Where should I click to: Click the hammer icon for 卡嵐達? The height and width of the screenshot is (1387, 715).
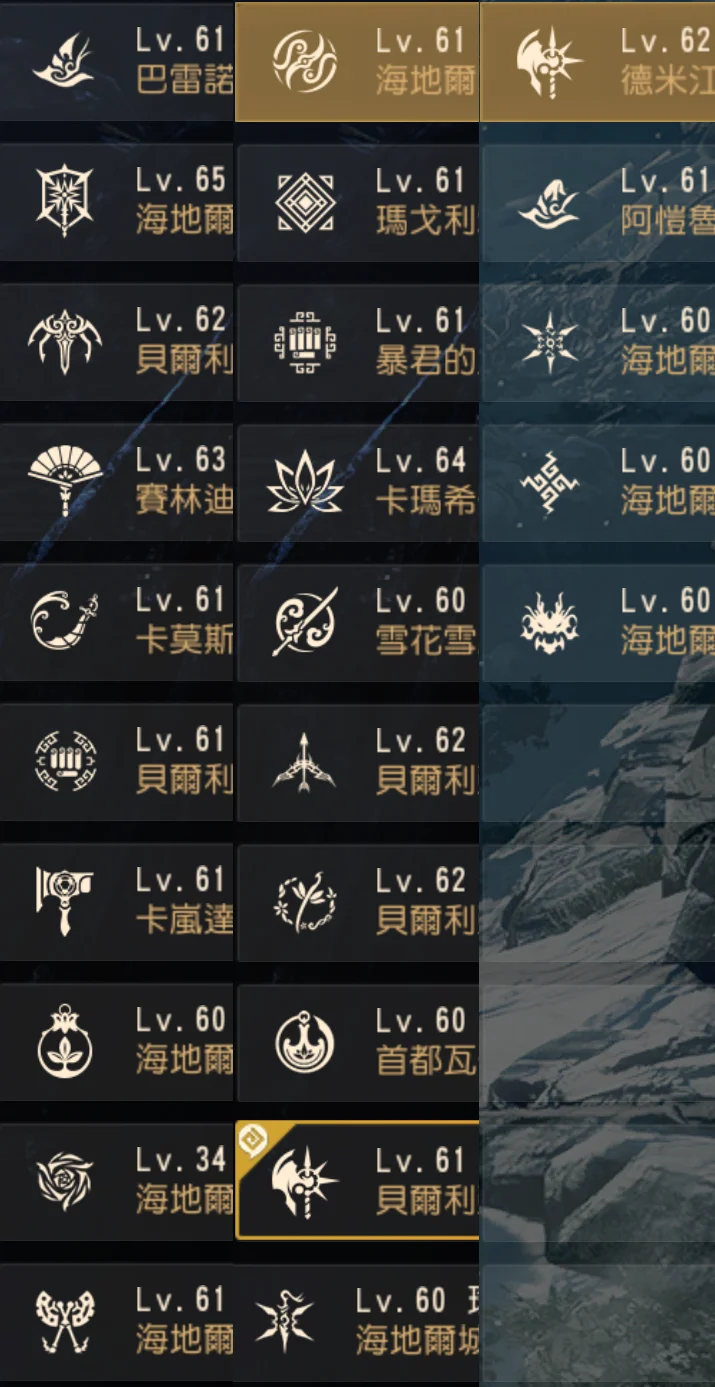(x=65, y=900)
